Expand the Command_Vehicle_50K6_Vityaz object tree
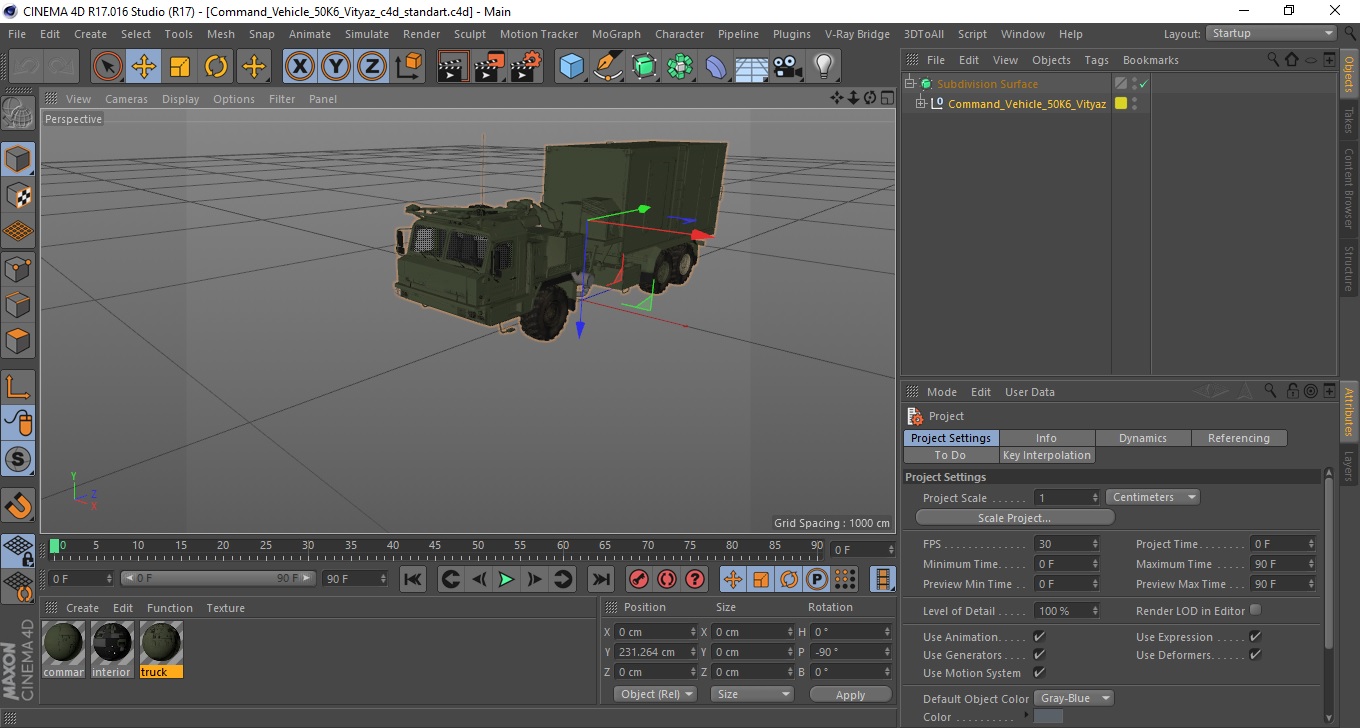This screenshot has height=728, width=1360. 921,103
